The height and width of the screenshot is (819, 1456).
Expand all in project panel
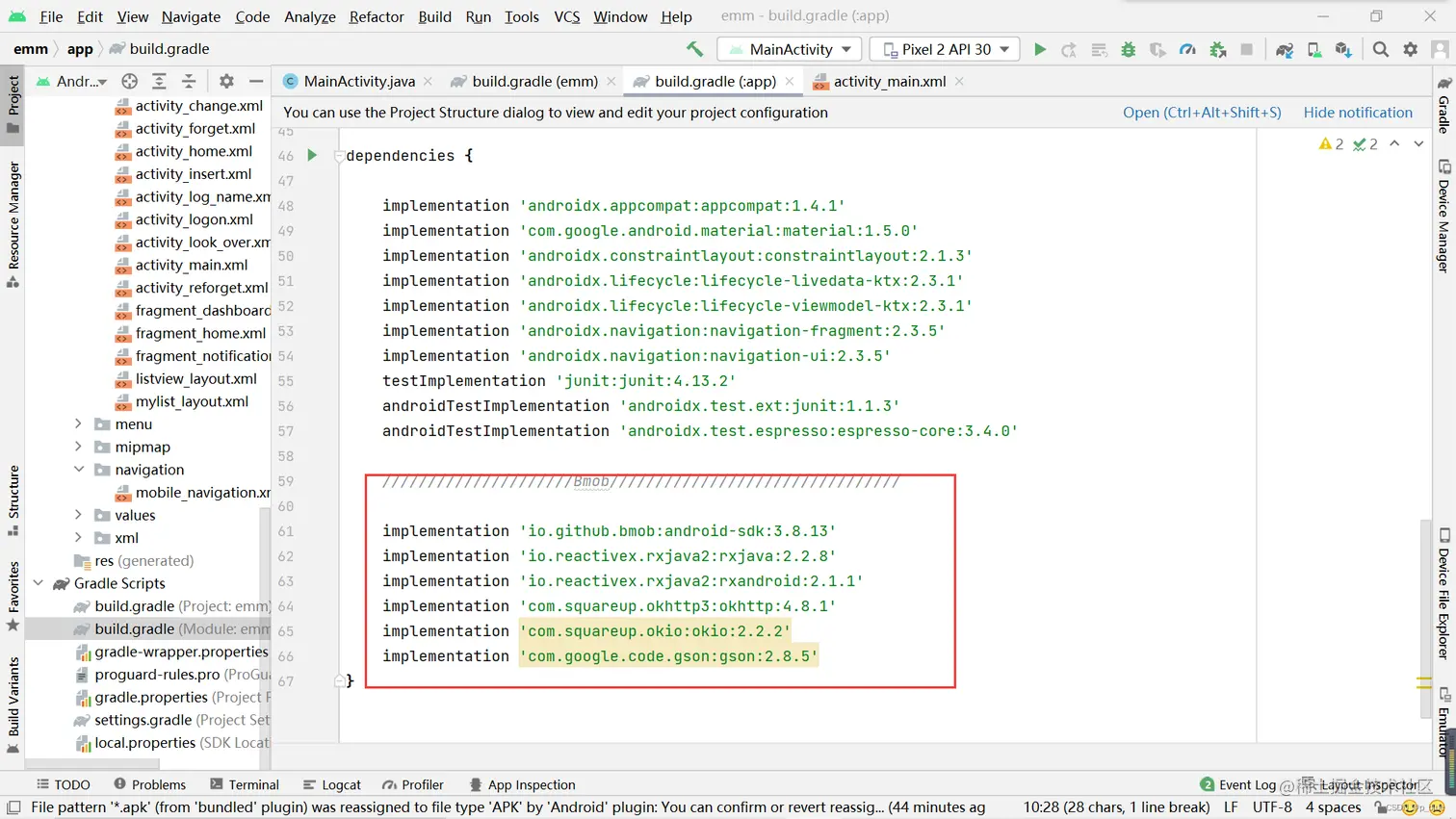pyautogui.click(x=159, y=82)
